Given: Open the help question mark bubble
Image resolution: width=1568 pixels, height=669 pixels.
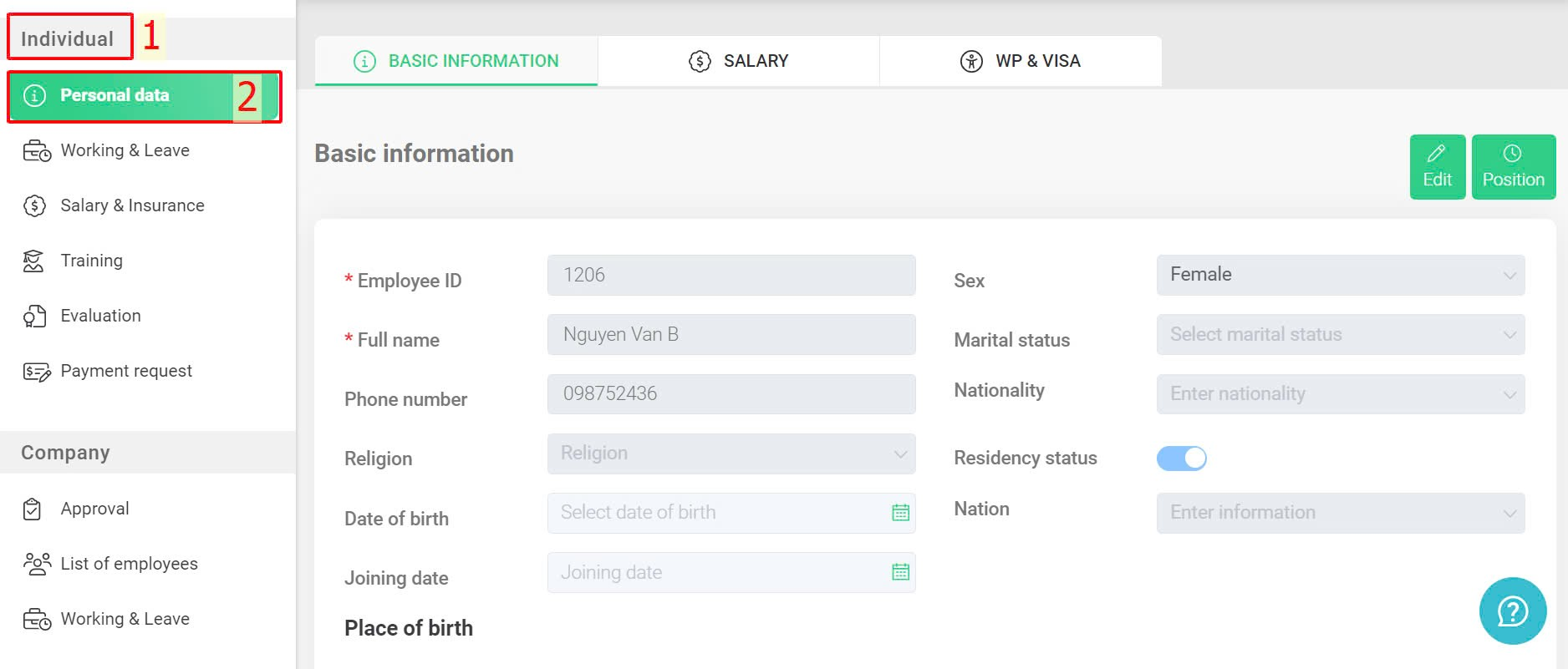Looking at the screenshot, I should click(1513, 611).
